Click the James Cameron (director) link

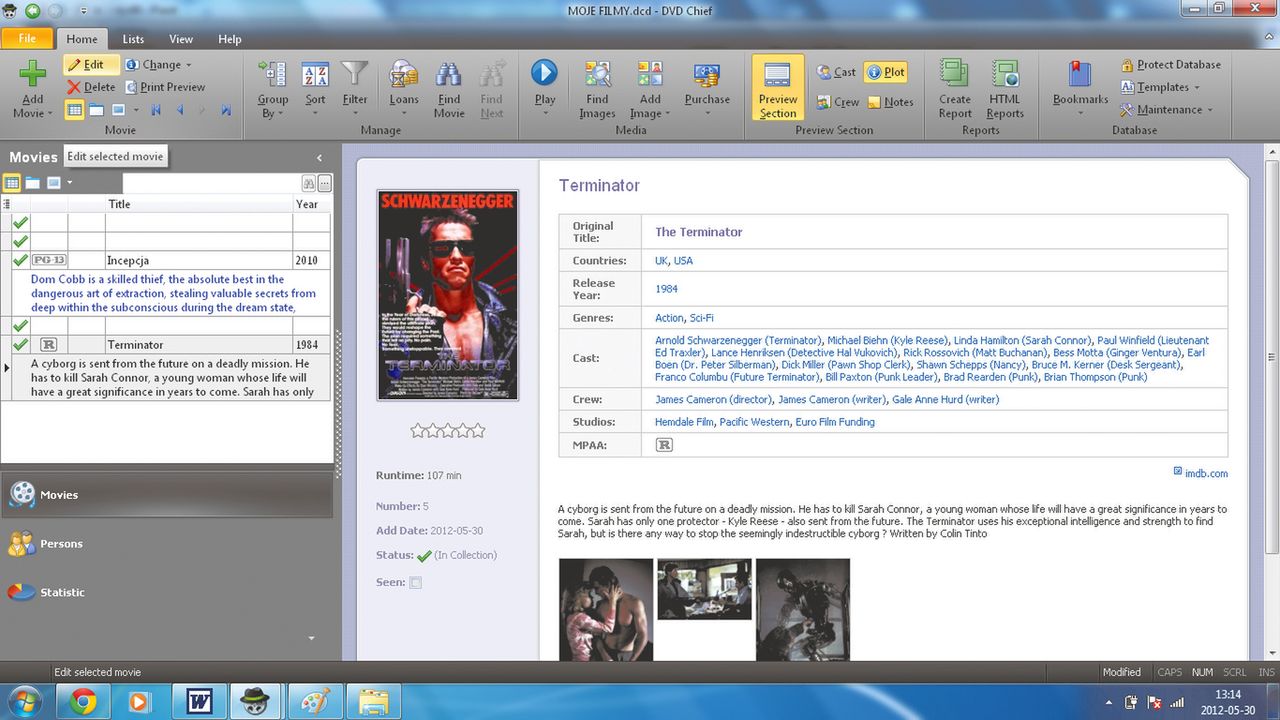tap(713, 399)
